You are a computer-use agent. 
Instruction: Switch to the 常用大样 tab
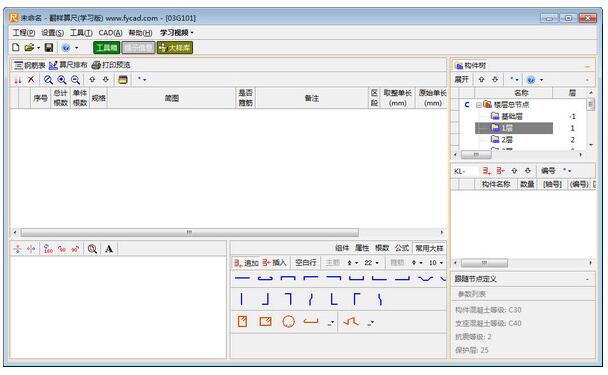pos(429,248)
